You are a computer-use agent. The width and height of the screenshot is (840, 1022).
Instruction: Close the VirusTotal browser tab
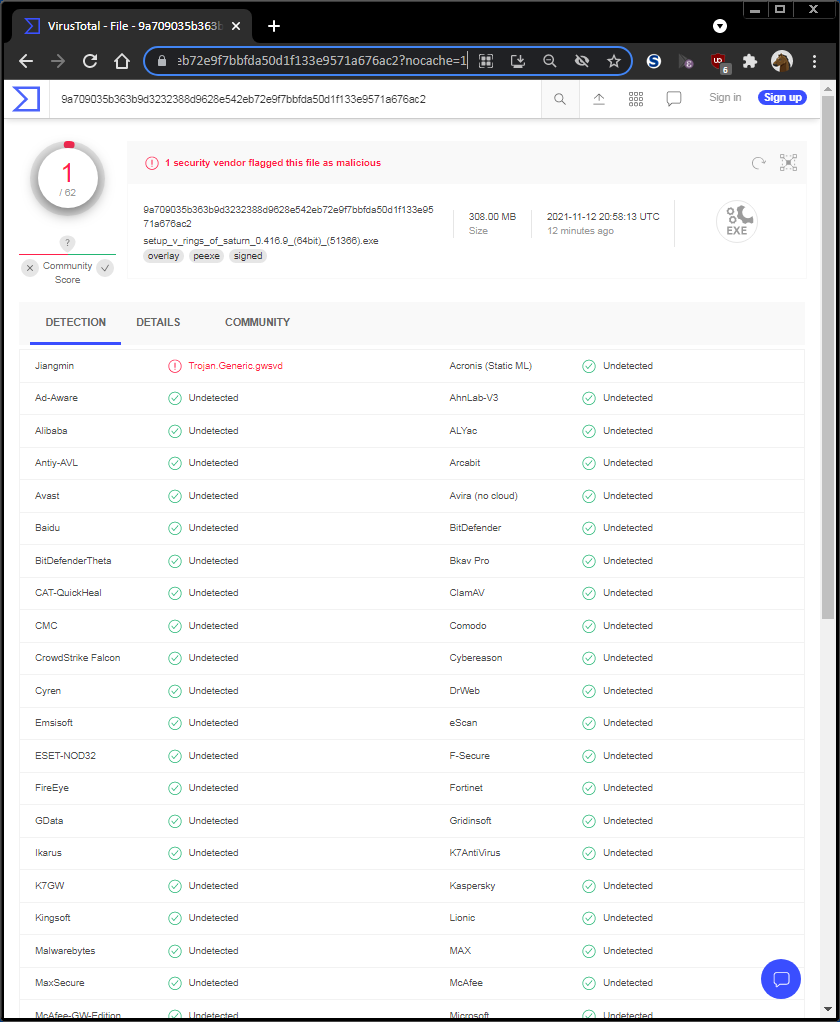coord(236,26)
